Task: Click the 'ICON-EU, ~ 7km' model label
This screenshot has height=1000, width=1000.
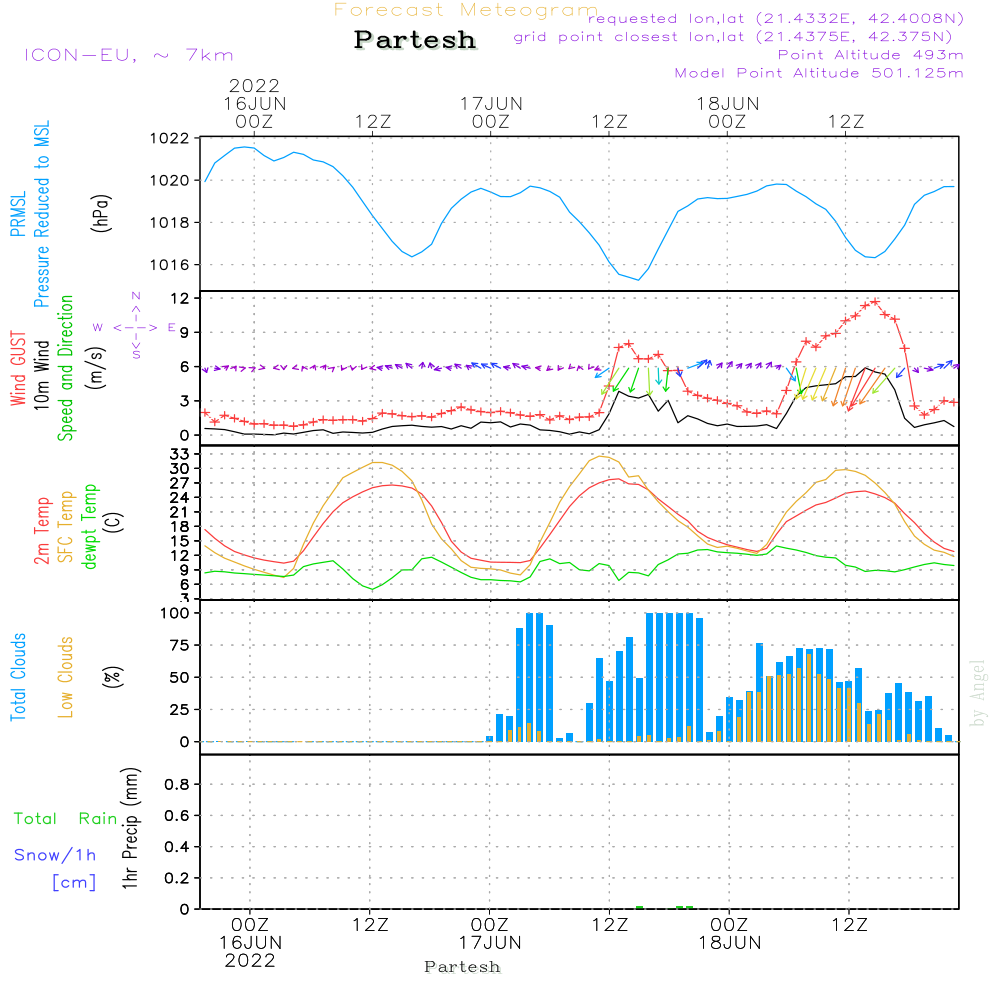Action: coord(129,55)
